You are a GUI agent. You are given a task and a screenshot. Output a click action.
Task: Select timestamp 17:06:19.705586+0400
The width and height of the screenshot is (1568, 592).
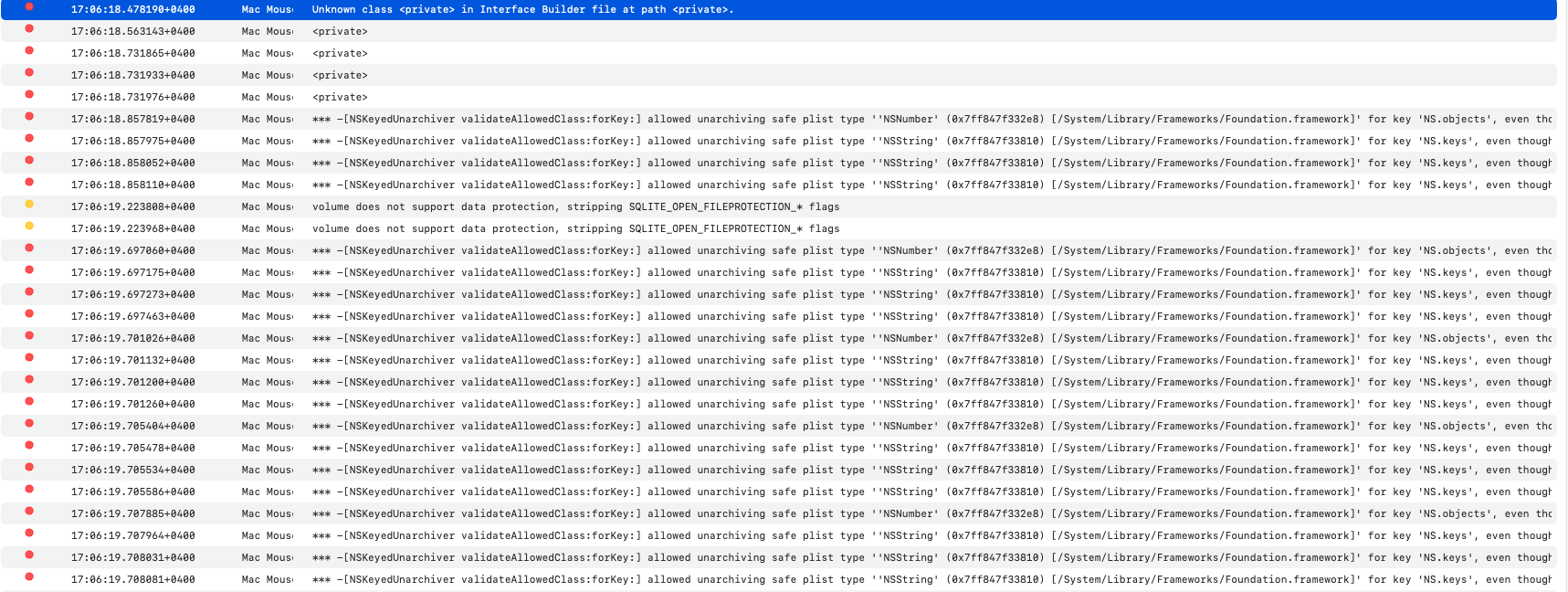click(x=133, y=492)
